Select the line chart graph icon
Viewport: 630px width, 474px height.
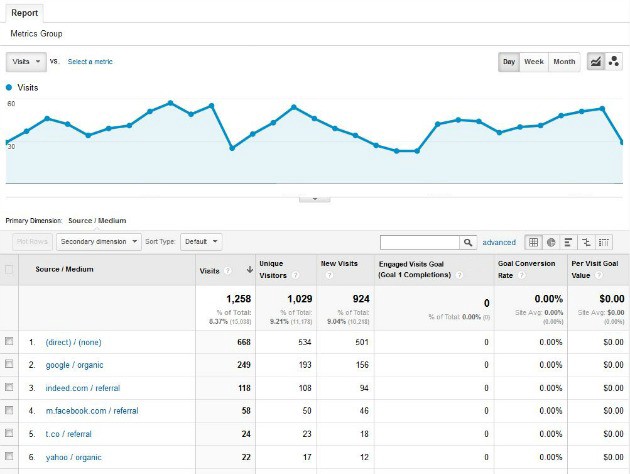pyautogui.click(x=597, y=62)
